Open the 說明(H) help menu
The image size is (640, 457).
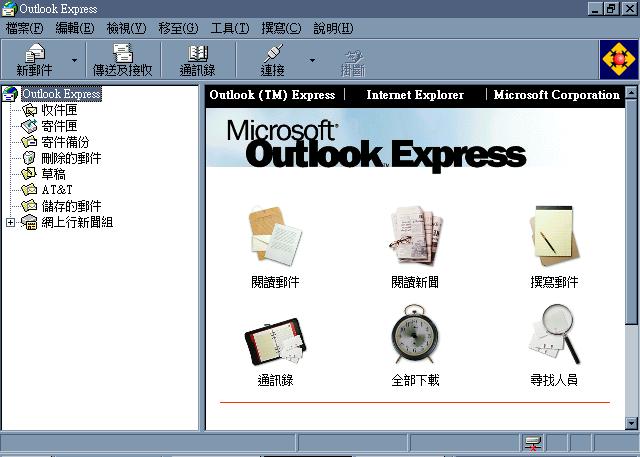[333, 28]
